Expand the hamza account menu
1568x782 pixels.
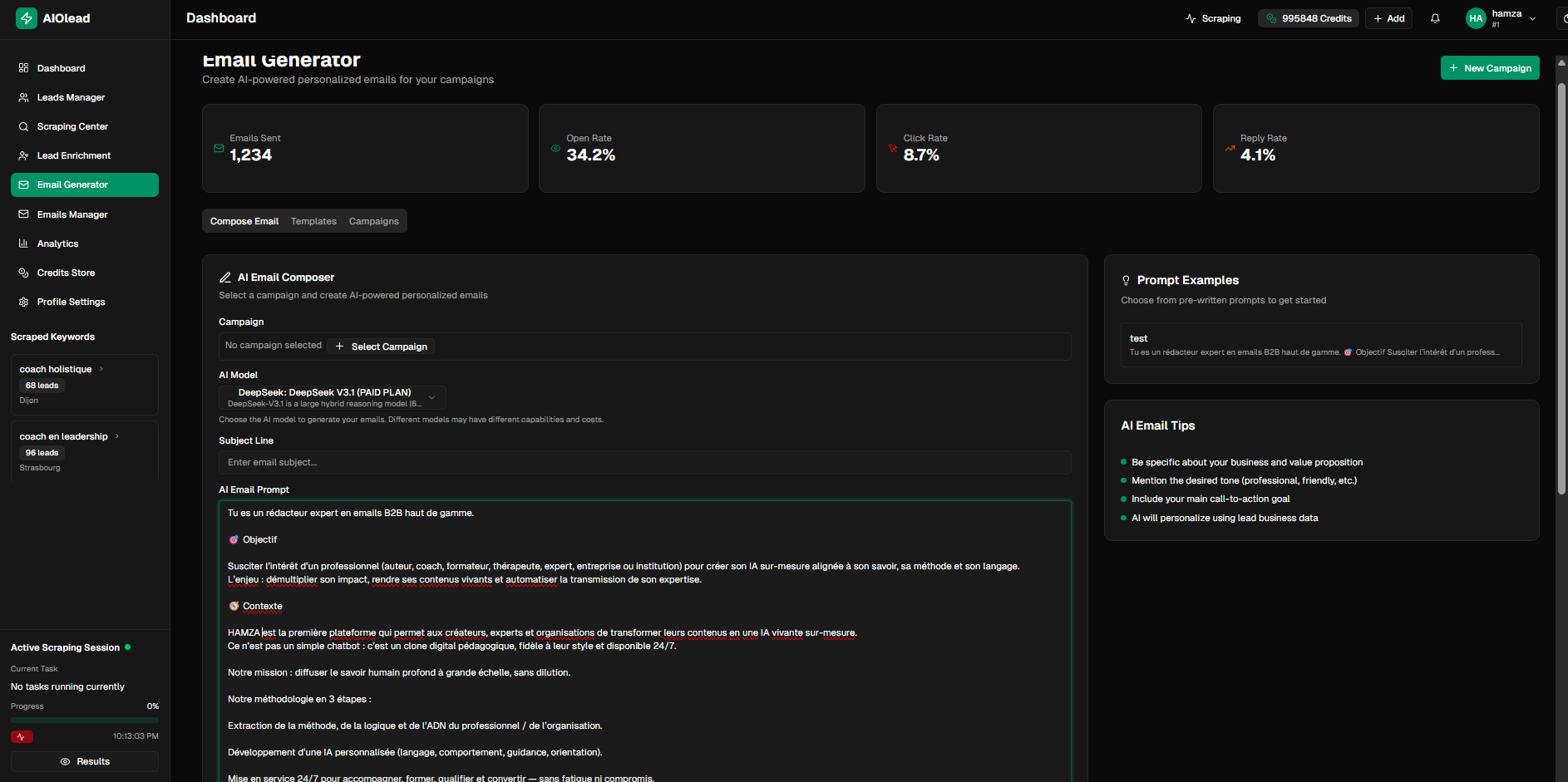pos(1501,17)
